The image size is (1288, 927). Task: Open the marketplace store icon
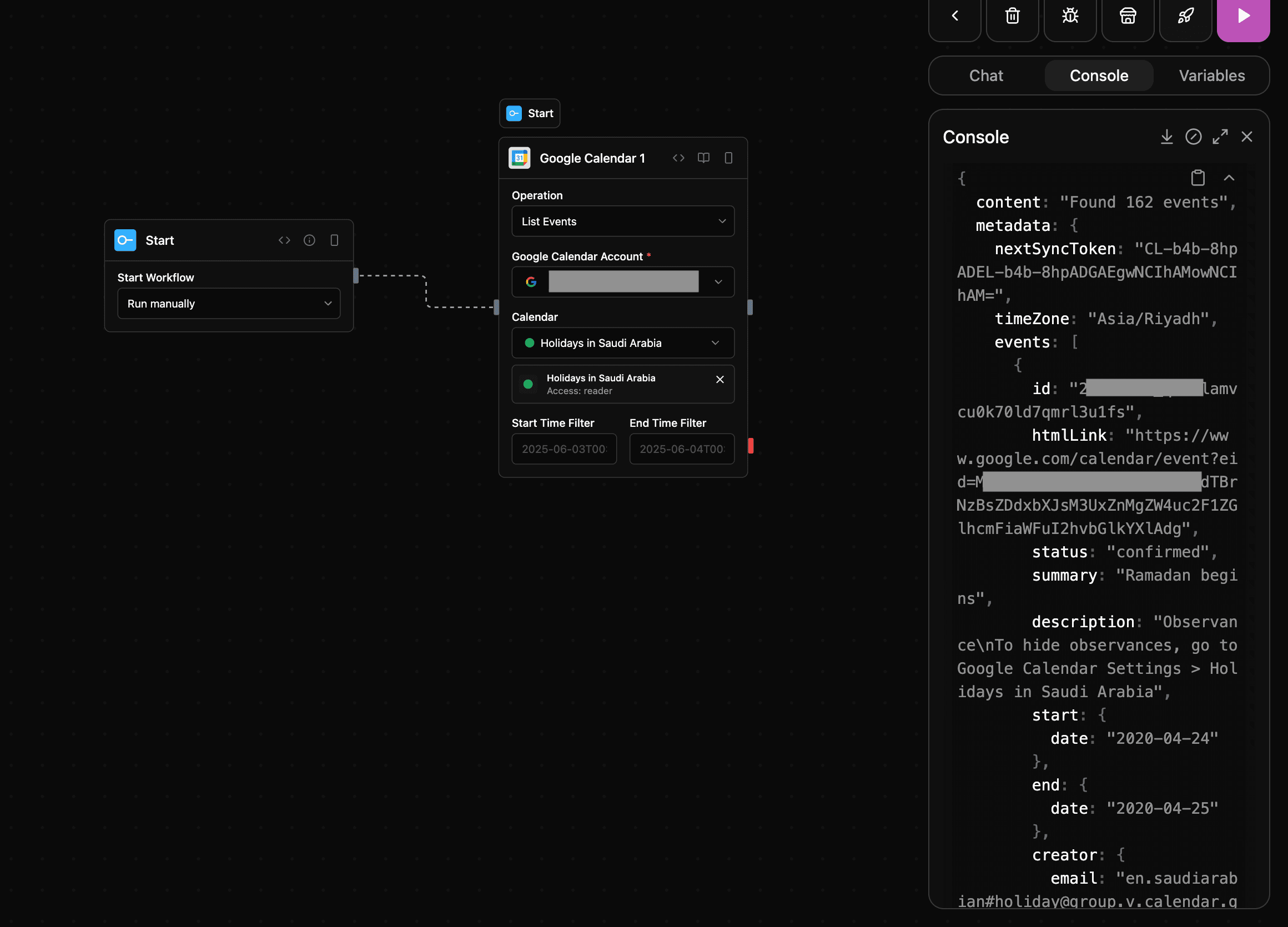coord(1128,16)
